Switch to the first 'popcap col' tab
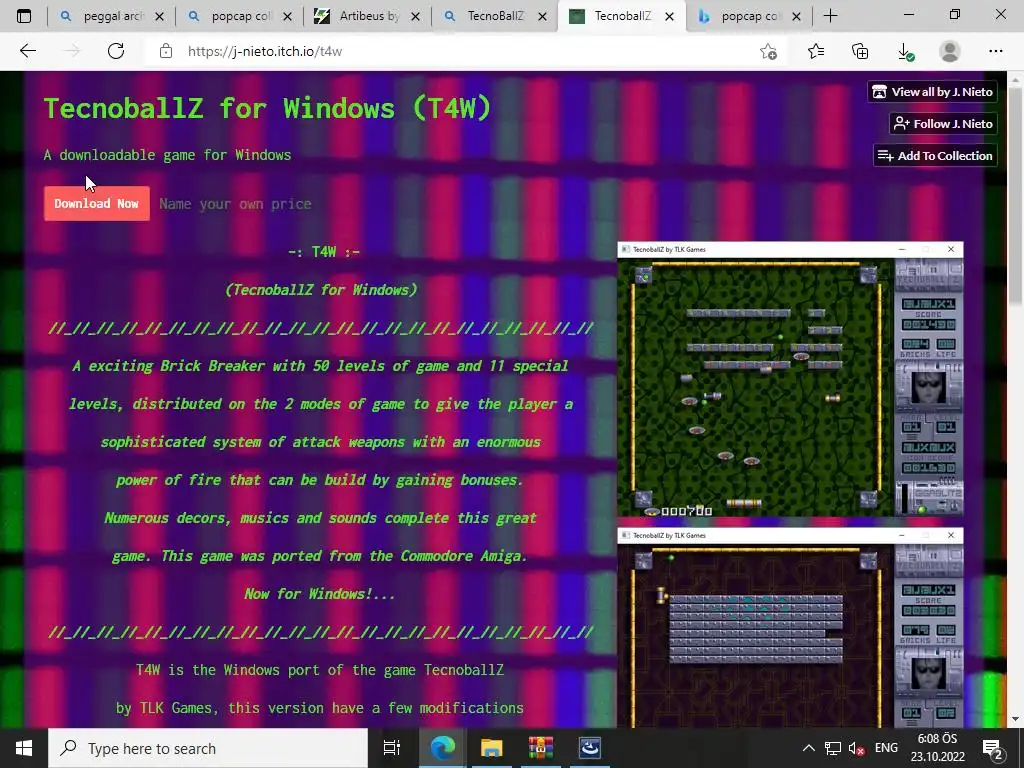 pyautogui.click(x=240, y=16)
